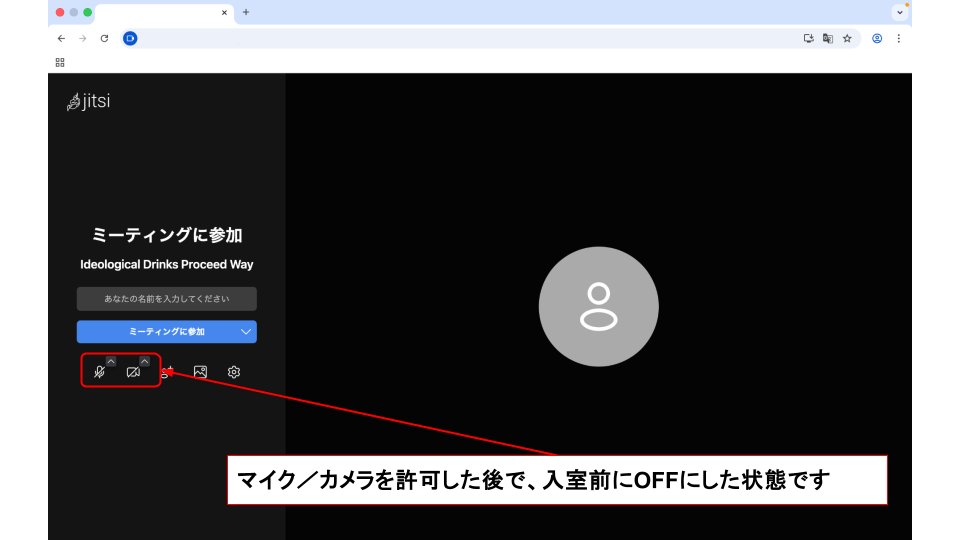The height and width of the screenshot is (540, 960).
Task: Unmute the microphone in the prejoin toolbar
Action: point(99,372)
